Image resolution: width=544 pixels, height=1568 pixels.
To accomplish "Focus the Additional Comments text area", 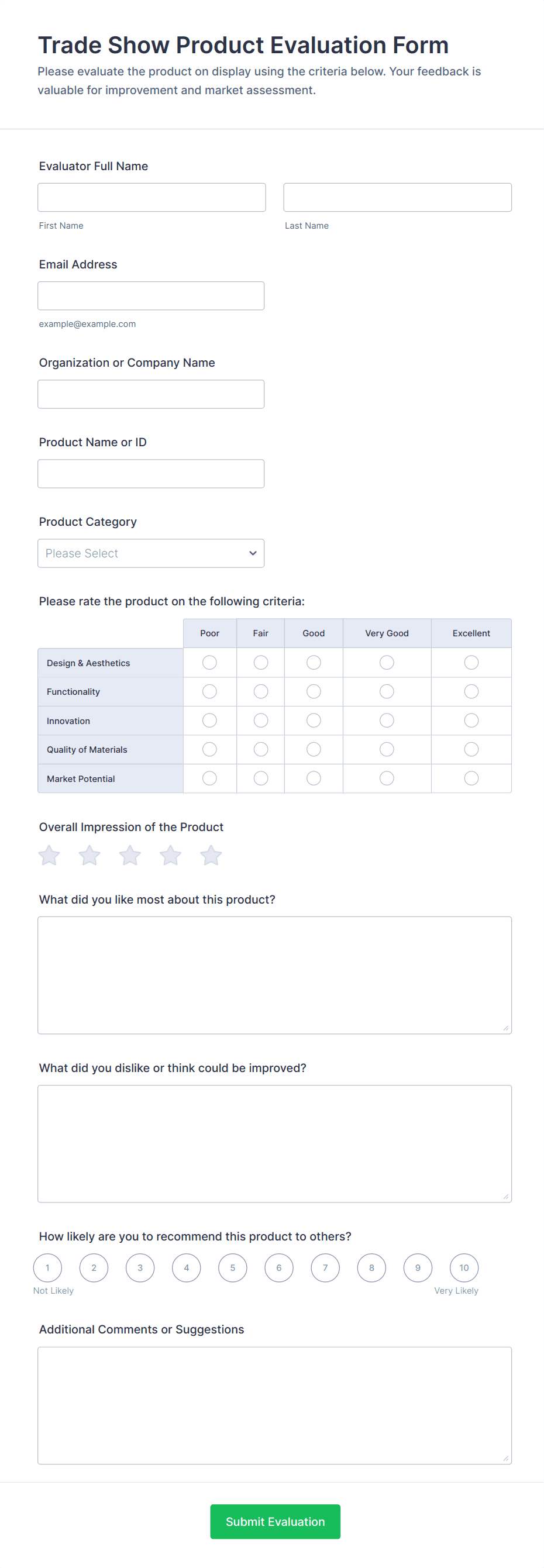I will 274,1405.
